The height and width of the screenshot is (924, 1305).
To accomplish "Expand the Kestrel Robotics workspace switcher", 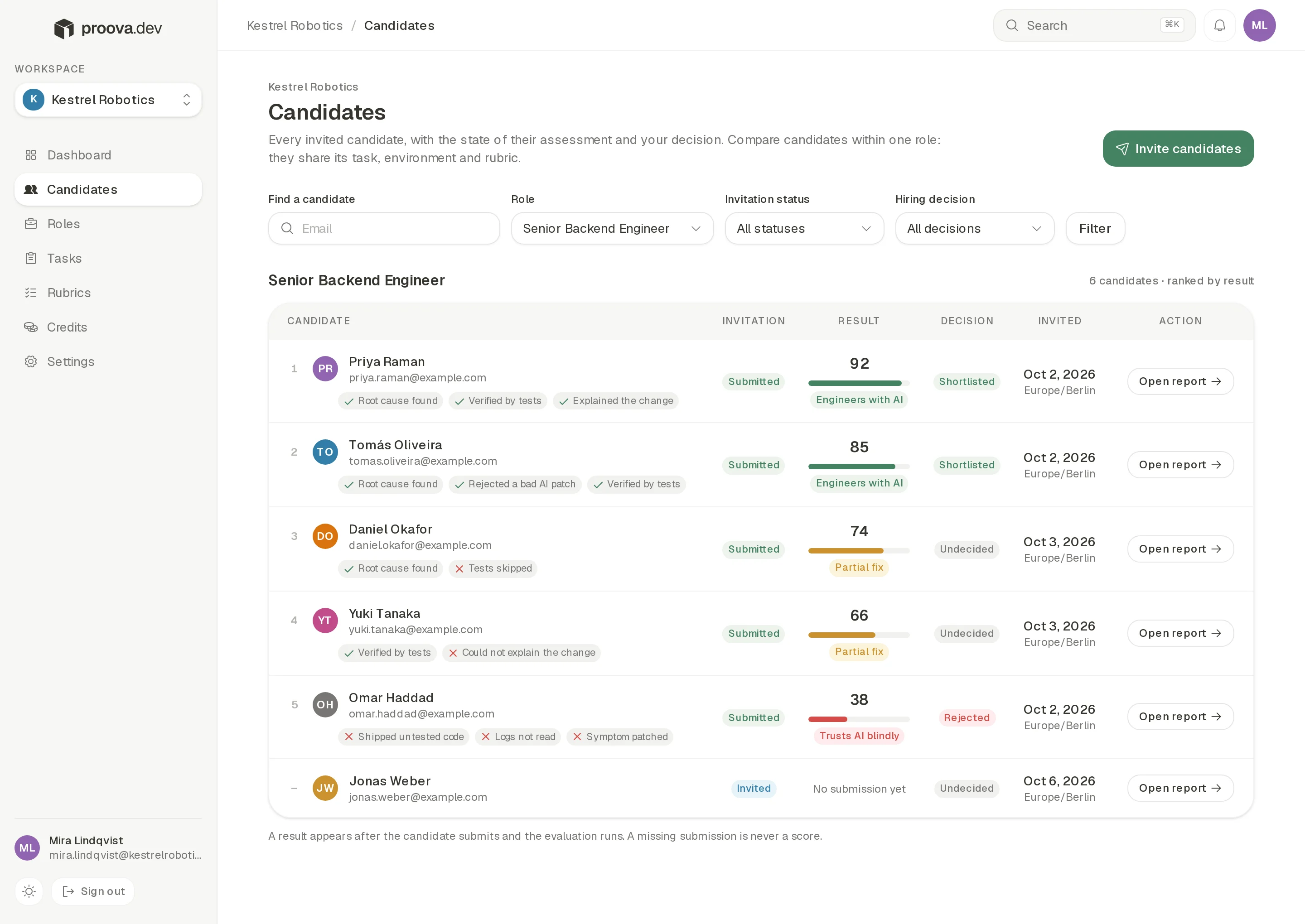I will pos(108,100).
